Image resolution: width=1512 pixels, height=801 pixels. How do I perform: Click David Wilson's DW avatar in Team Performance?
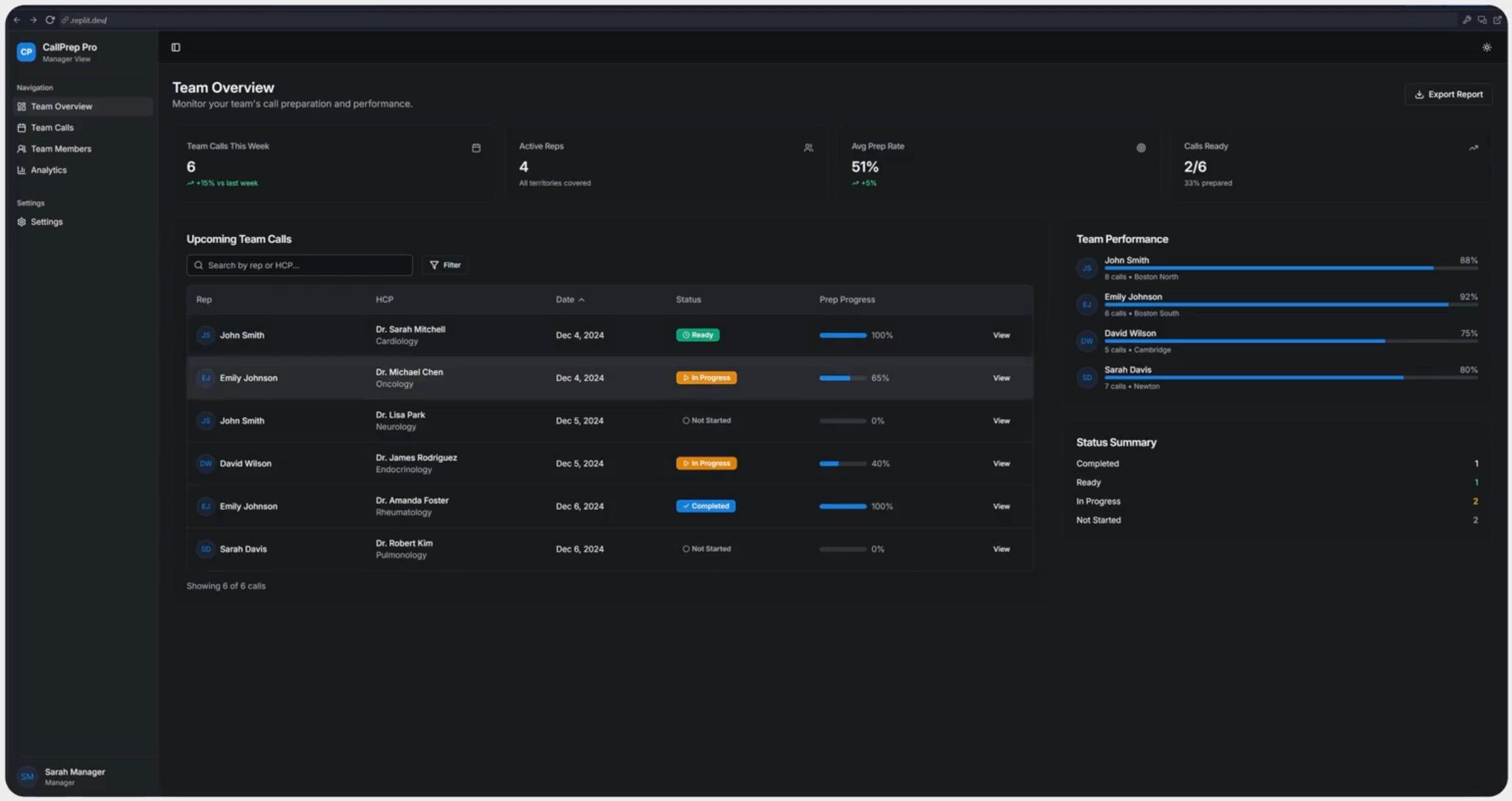[x=1087, y=341]
